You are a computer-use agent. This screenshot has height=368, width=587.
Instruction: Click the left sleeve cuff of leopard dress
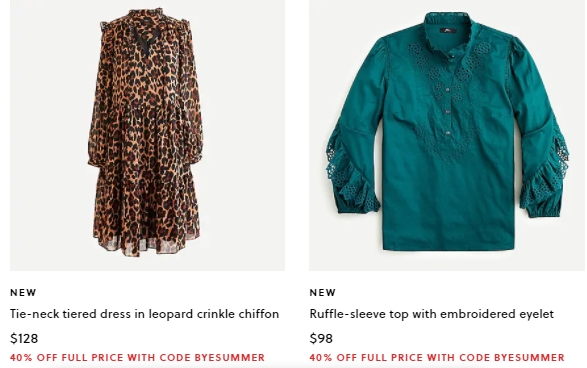(97, 159)
